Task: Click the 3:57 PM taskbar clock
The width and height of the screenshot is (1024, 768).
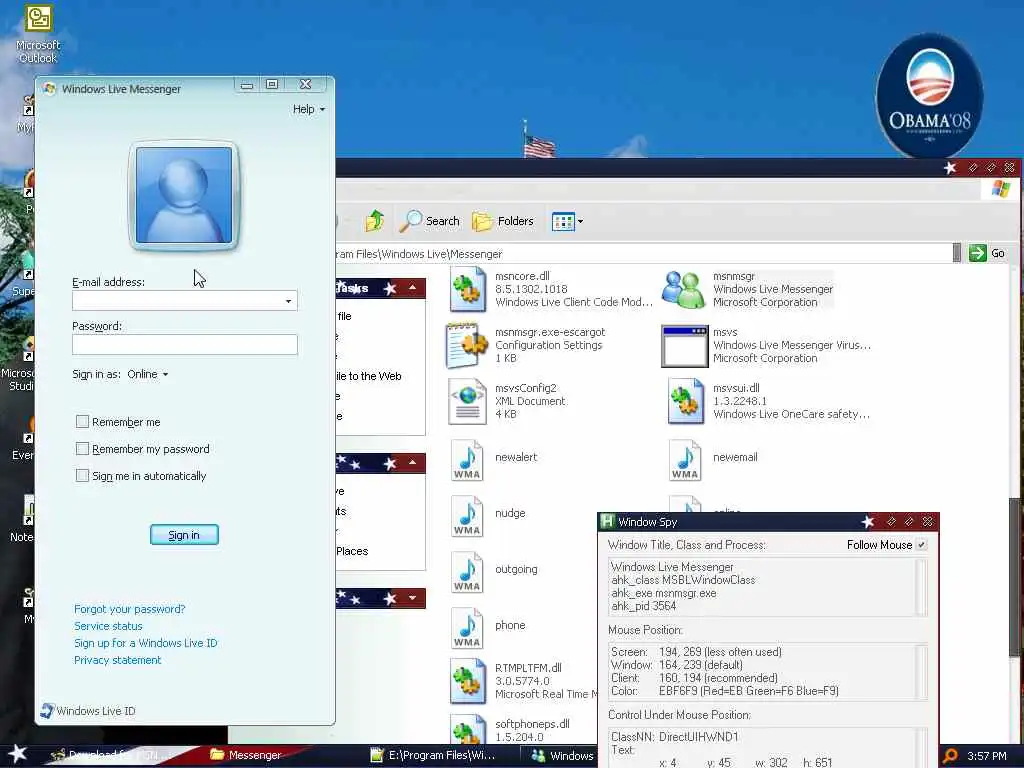Action: [x=986, y=756]
